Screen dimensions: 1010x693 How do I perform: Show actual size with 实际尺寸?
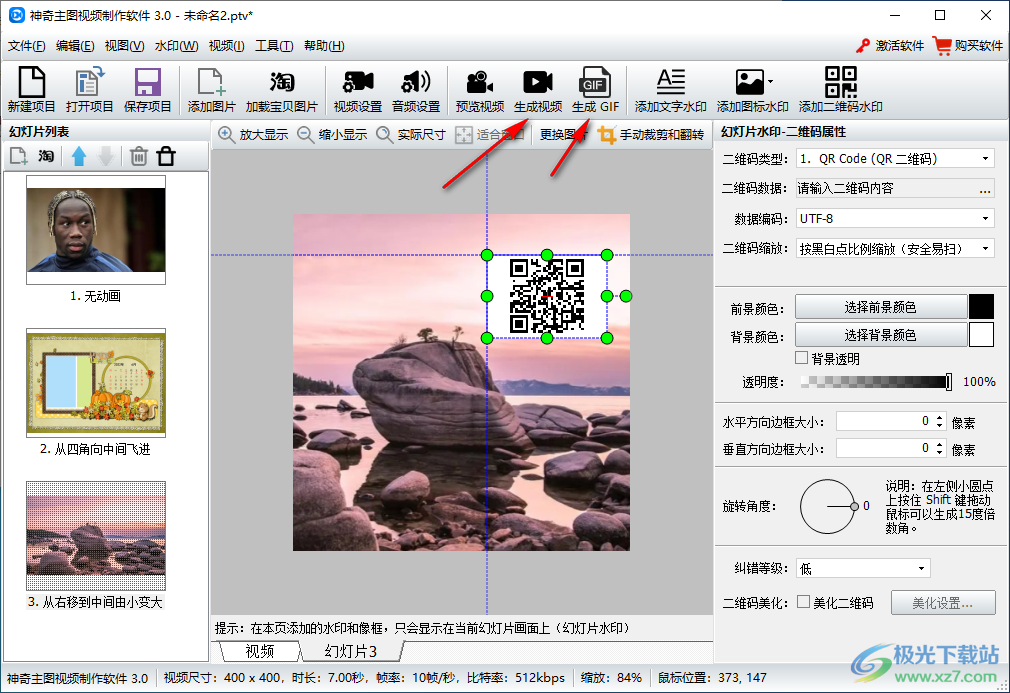point(411,135)
